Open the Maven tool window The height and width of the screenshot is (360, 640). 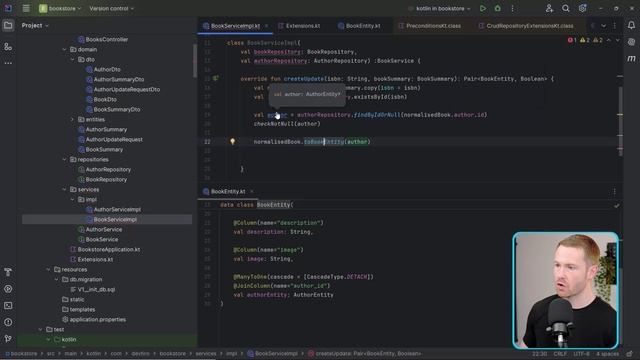pos(631,58)
